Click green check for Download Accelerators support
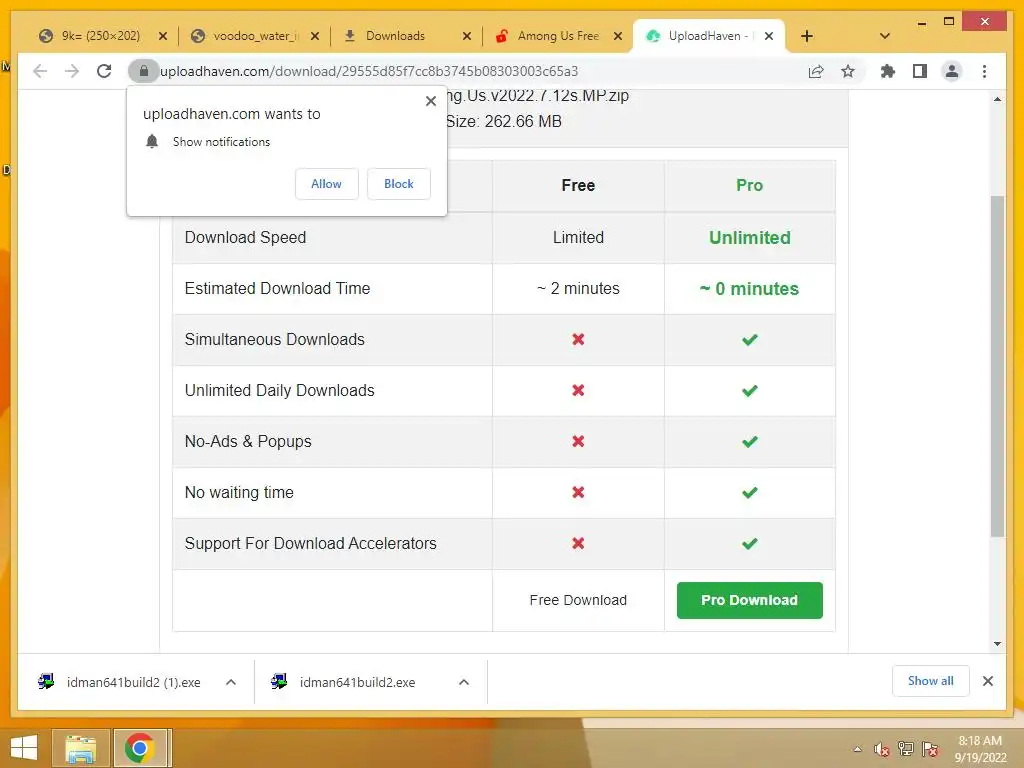Screen dimensions: 1024x768 750,543
